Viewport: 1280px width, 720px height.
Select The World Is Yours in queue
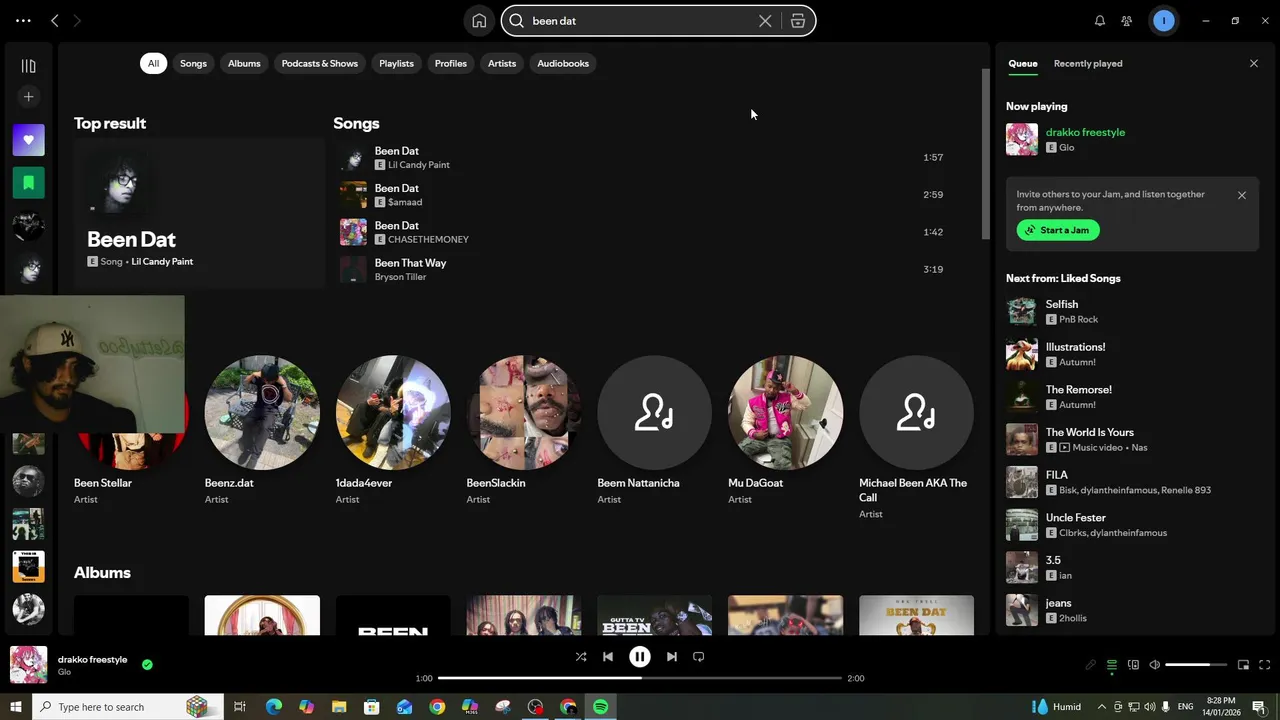[x=1131, y=439]
